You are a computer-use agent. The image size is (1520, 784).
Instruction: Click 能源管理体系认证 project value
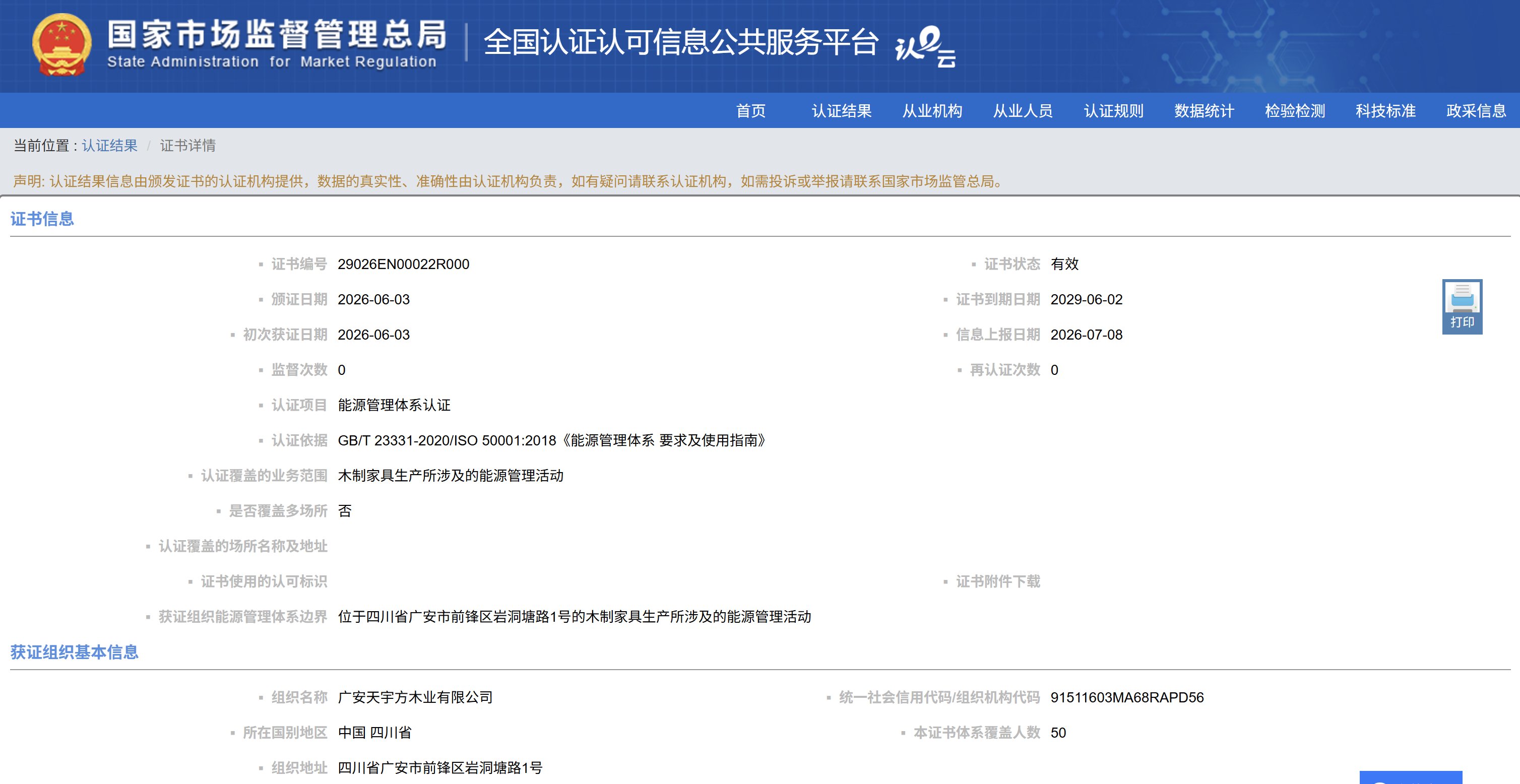[394, 405]
